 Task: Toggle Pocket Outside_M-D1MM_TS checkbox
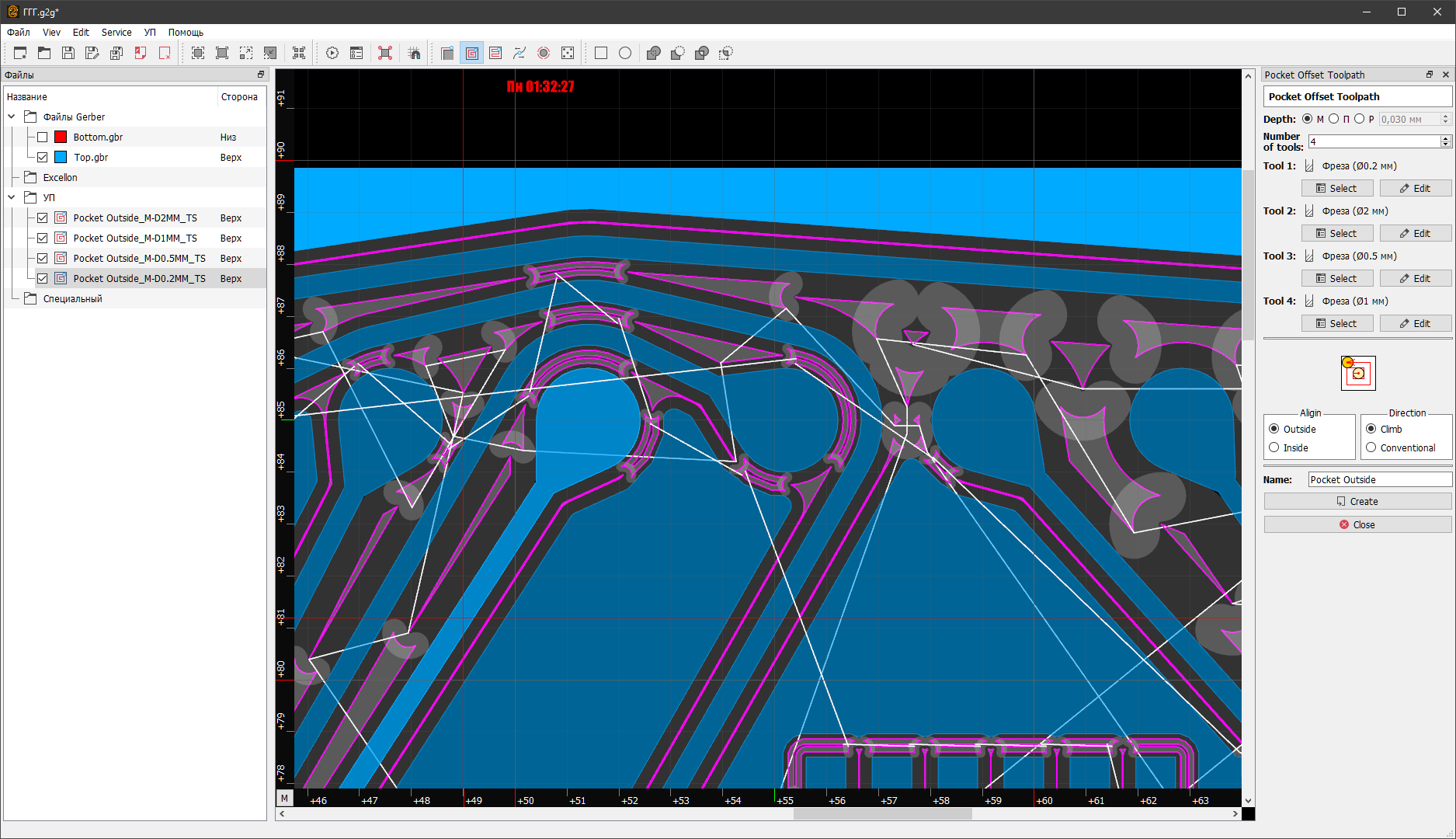43,238
